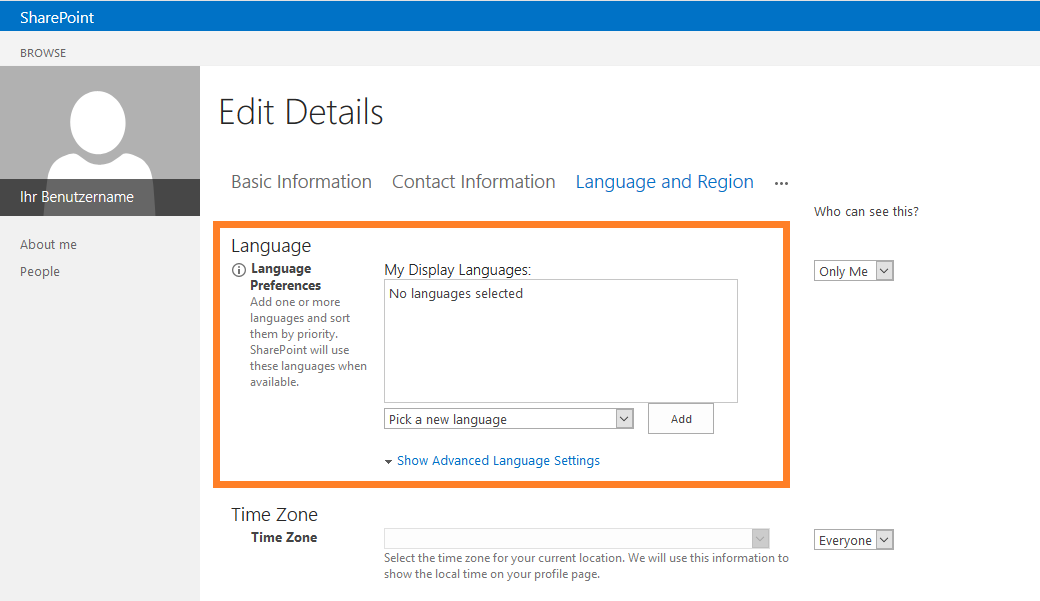The image size is (1040, 601).
Task: Open the Time Zone dropdown
Action: coord(576,538)
